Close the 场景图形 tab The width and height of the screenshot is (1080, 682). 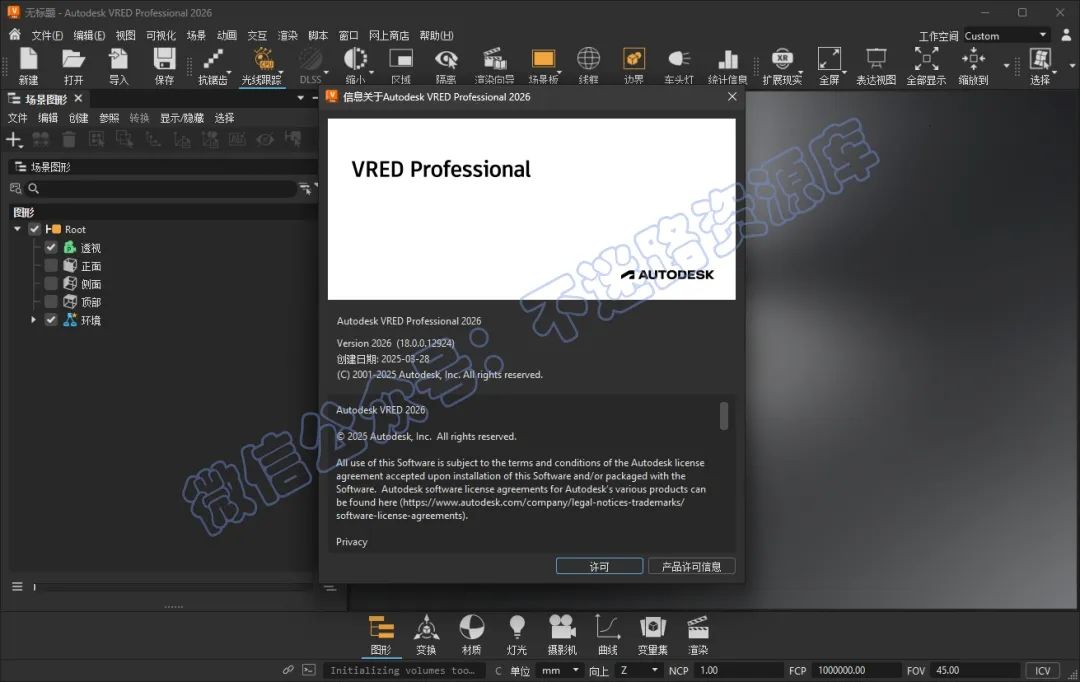[x=79, y=99]
